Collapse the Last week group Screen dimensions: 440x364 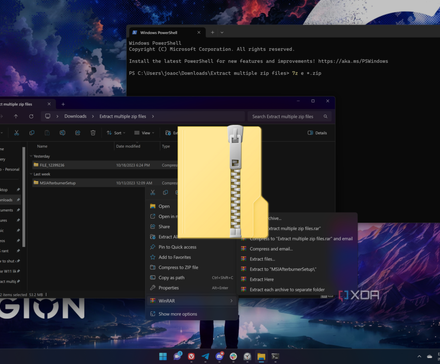(31, 174)
